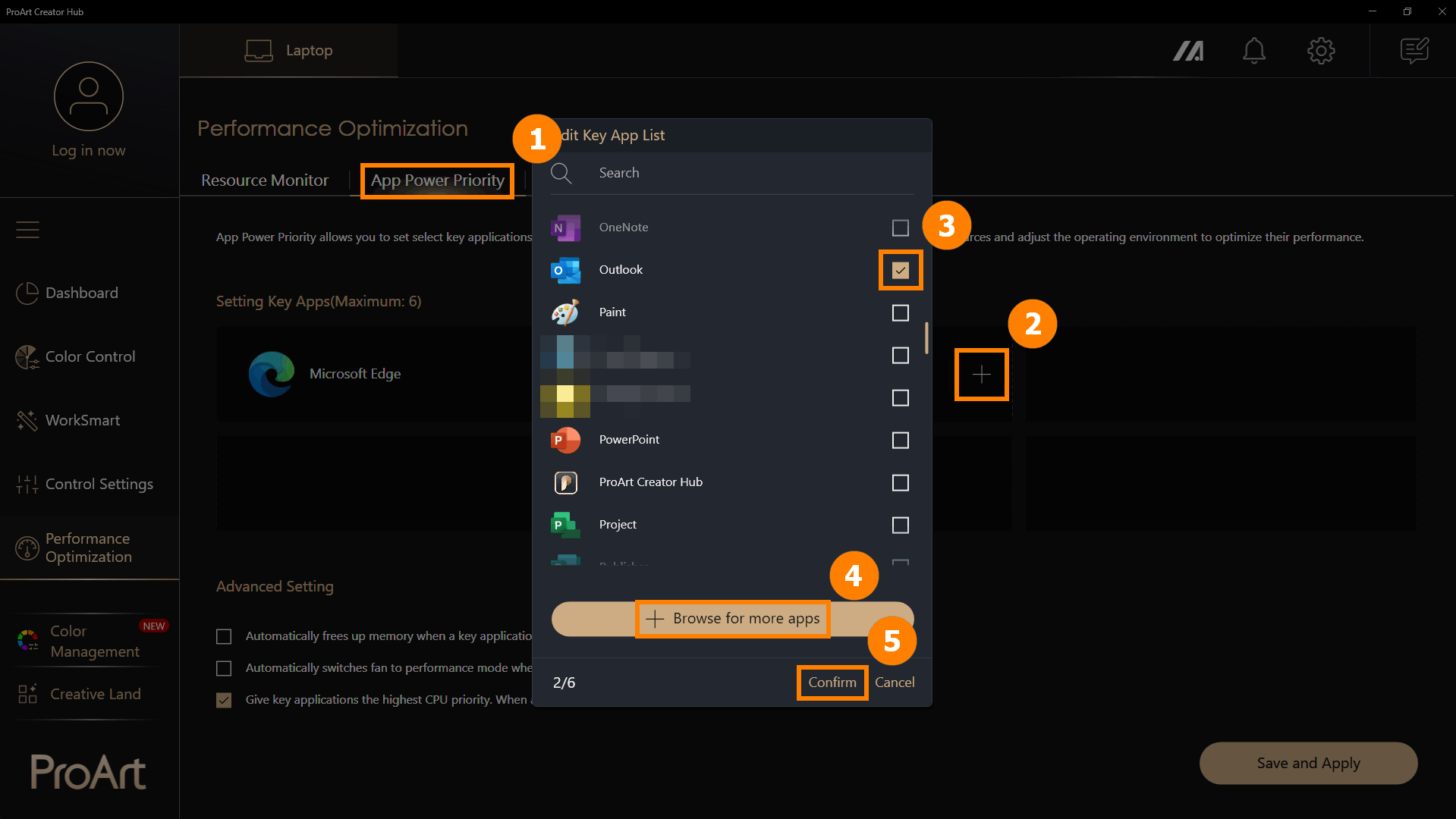Select the ProArt Creator Hub row label
1456x819 pixels.
tap(651, 482)
